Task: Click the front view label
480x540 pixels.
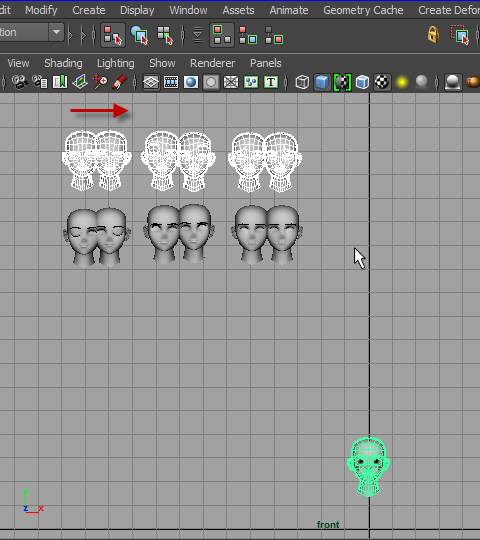Action: [328, 525]
